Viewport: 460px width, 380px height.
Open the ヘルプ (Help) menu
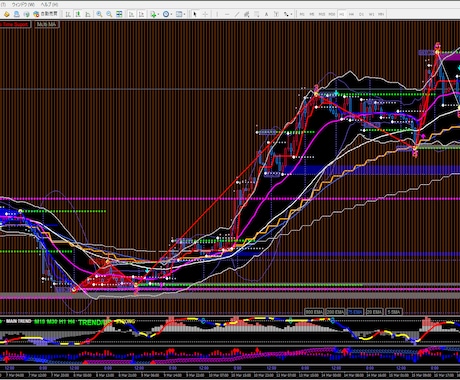(x=49, y=5)
